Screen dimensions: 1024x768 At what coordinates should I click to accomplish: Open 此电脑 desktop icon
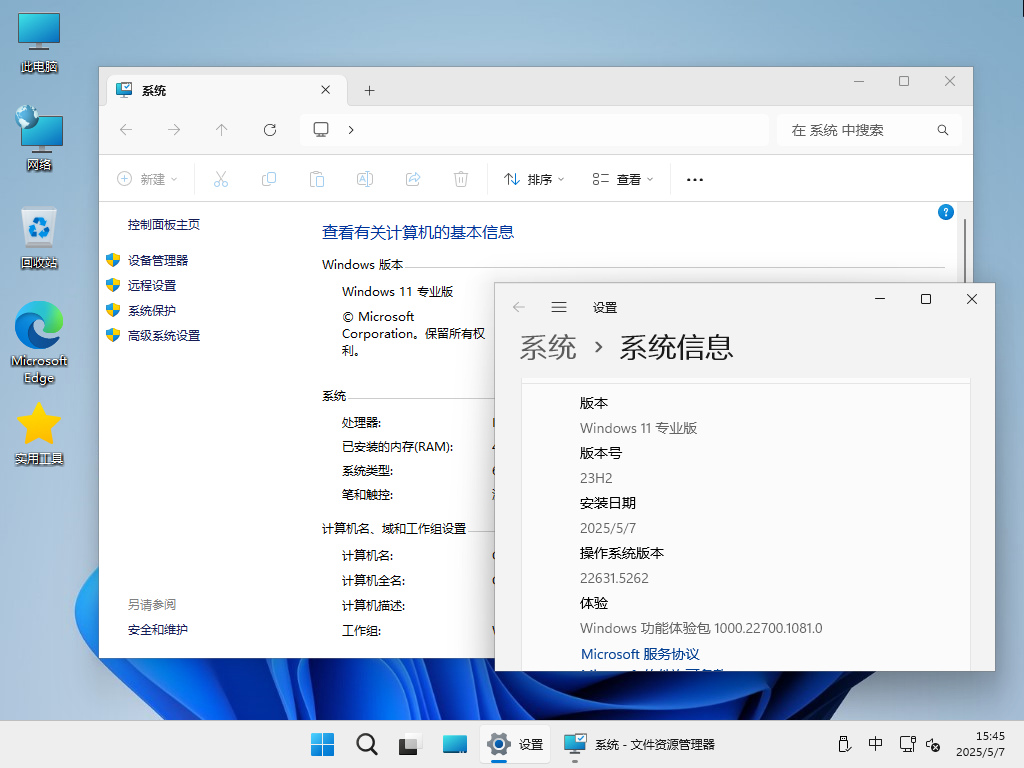[39, 42]
